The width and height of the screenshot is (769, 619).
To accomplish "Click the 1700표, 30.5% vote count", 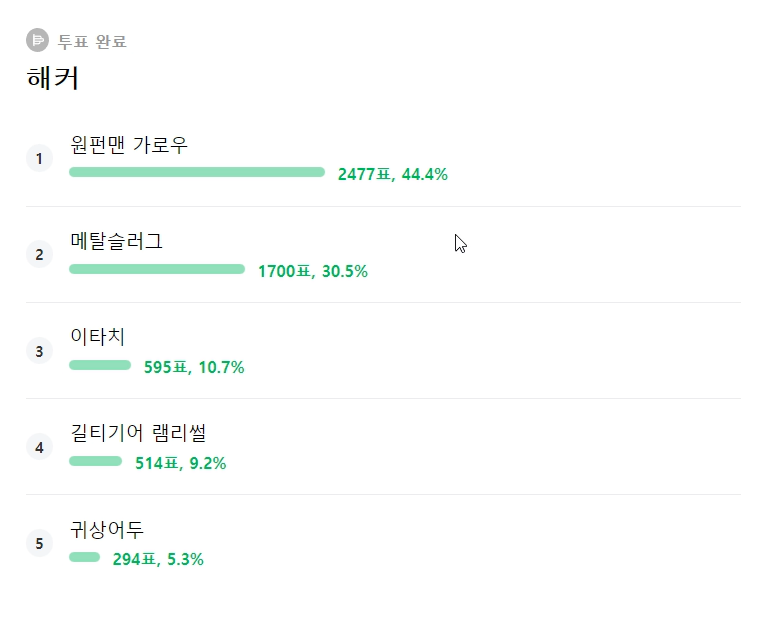I will click(312, 271).
